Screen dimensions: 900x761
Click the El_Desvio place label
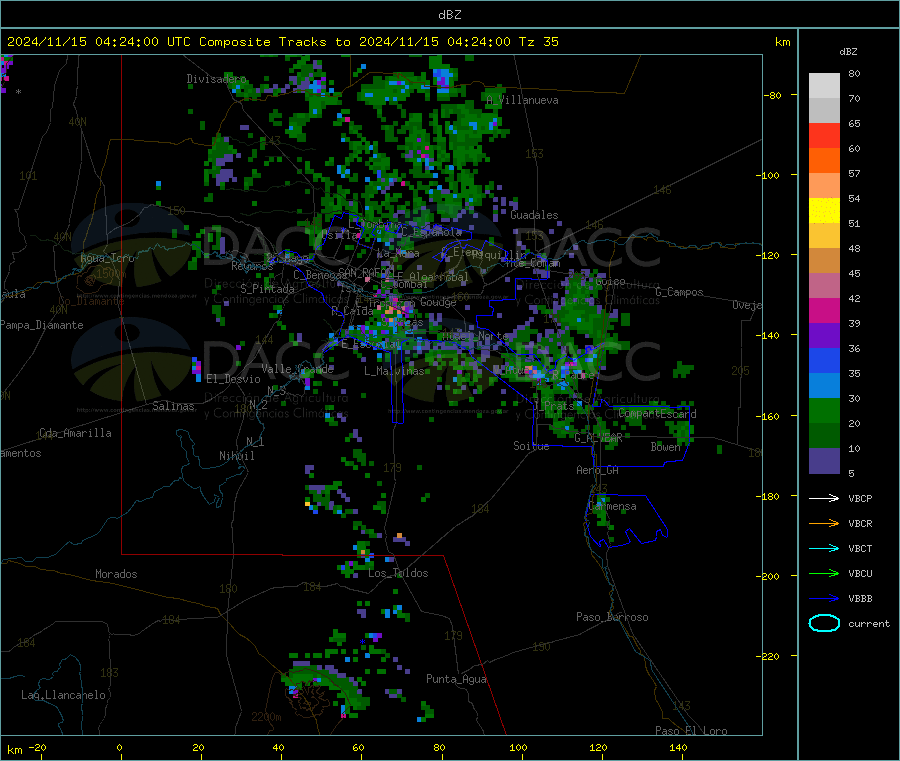pyautogui.click(x=233, y=379)
